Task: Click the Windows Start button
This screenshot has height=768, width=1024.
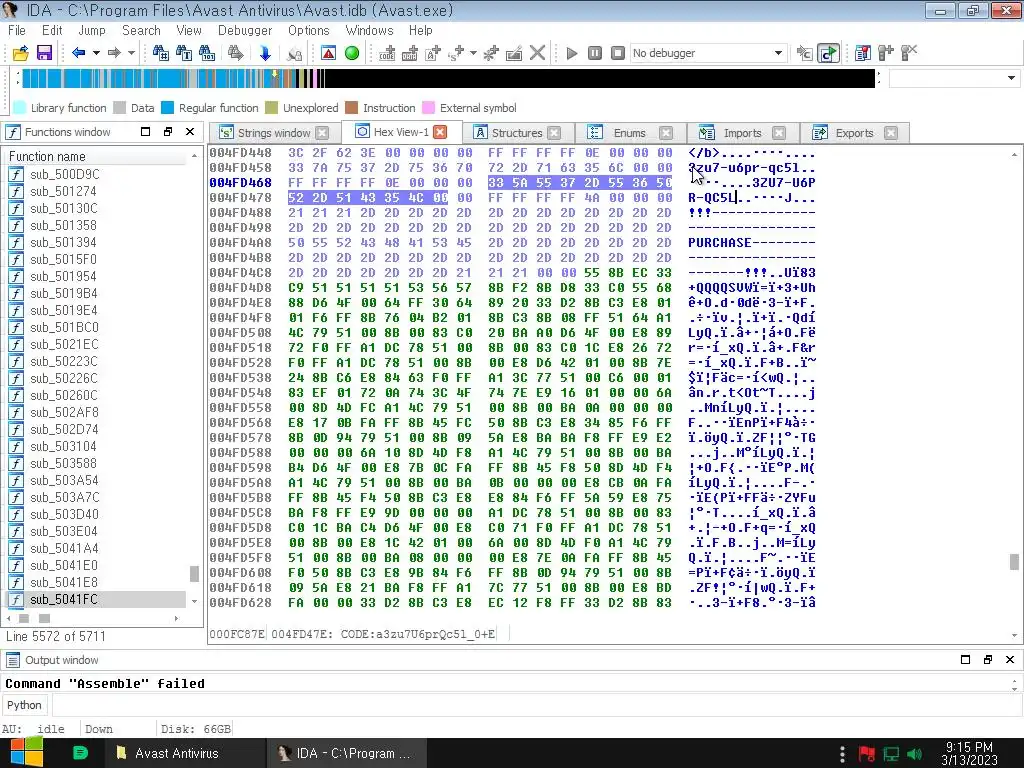Action: (26, 753)
